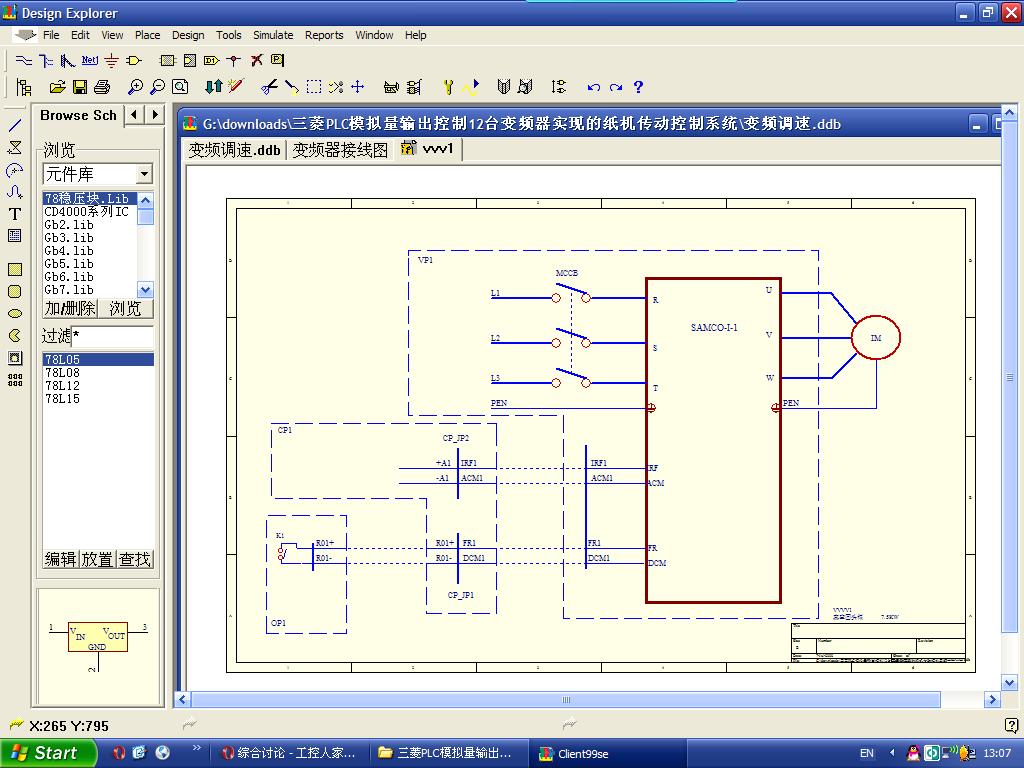Select the Zoom In magnifier tool

(x=135, y=87)
